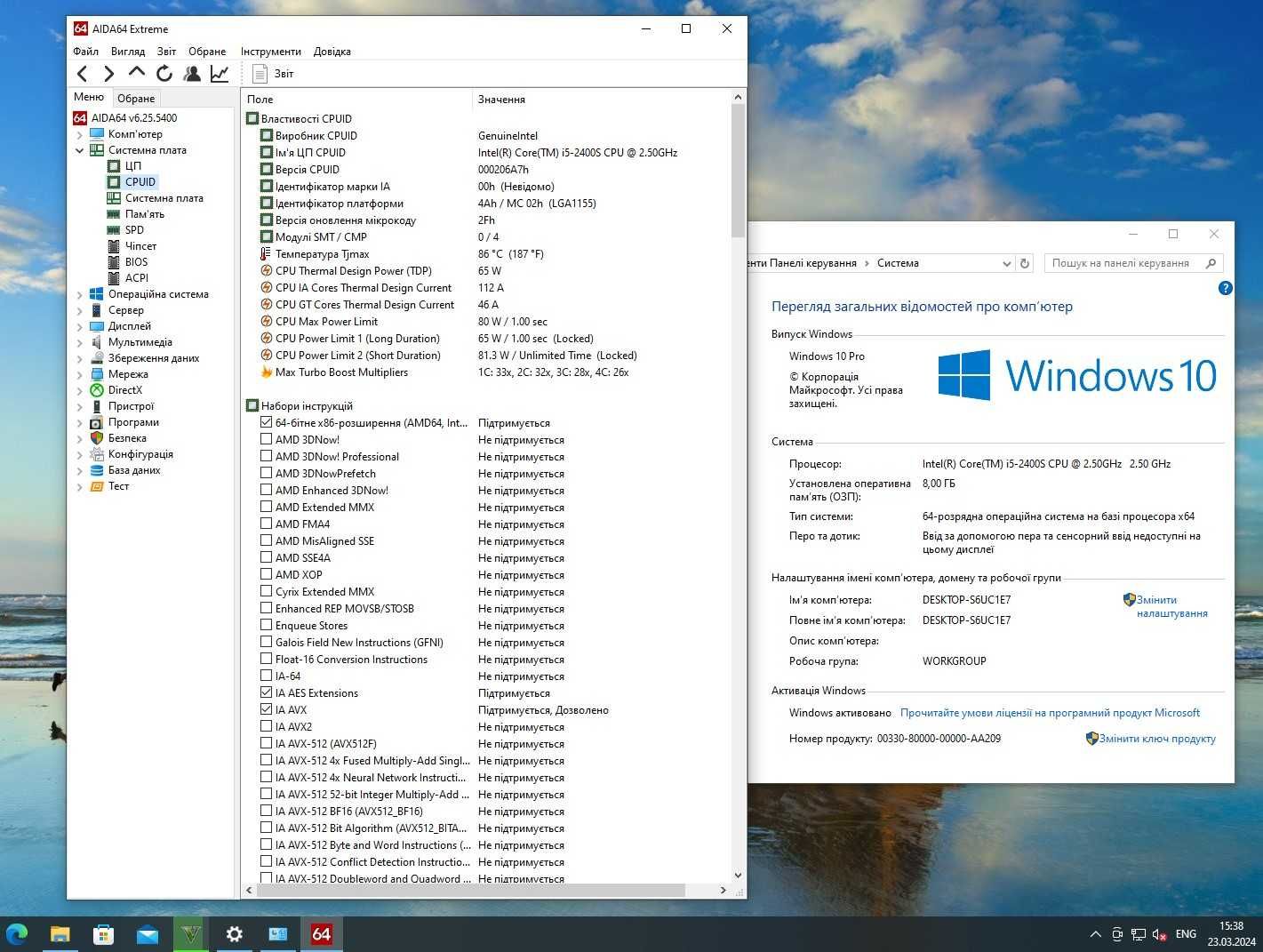This screenshot has height=952, width=1263.
Task: Open the Інструменти menu
Action: (x=270, y=52)
